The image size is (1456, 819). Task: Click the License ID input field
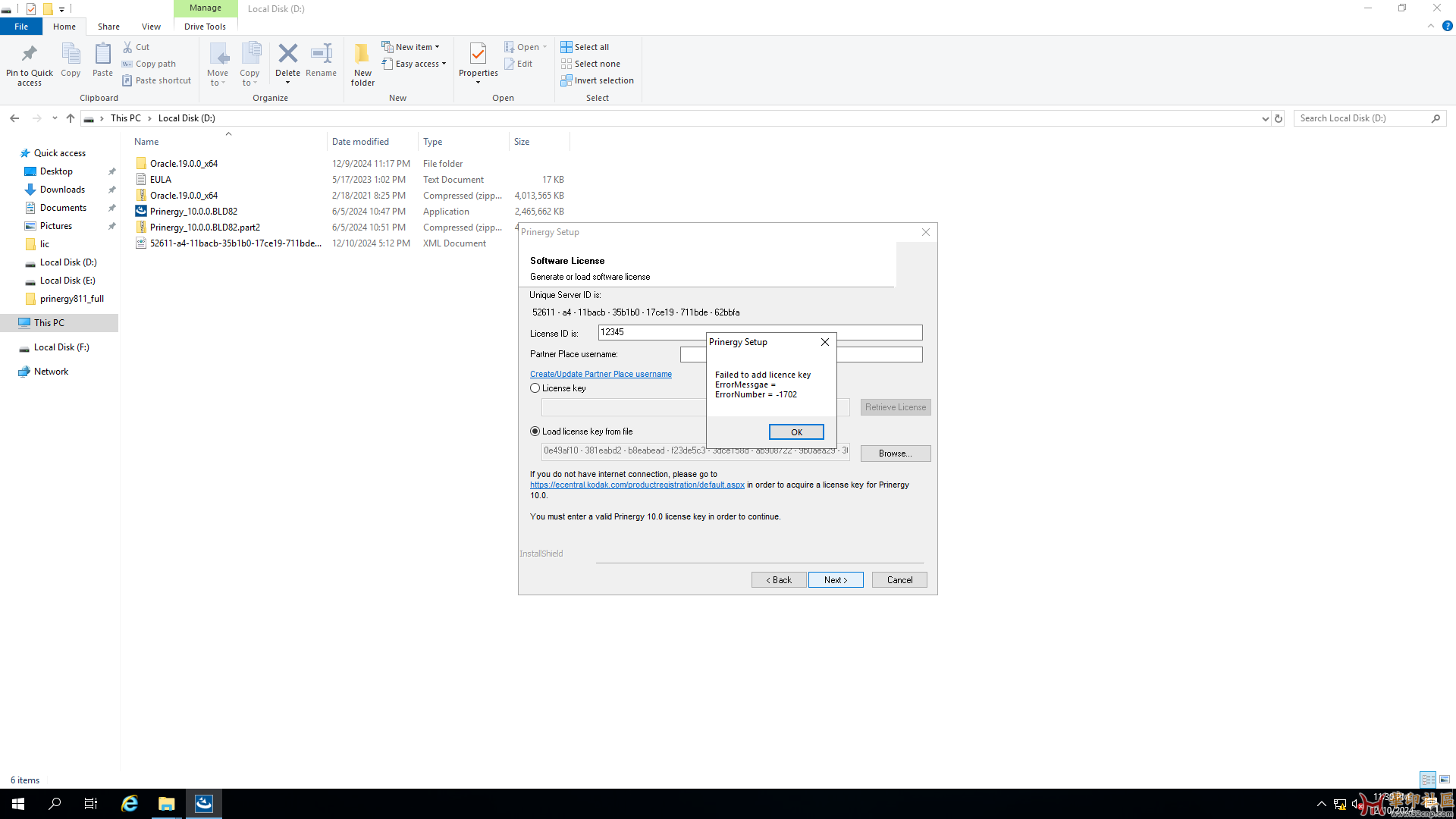coord(761,332)
